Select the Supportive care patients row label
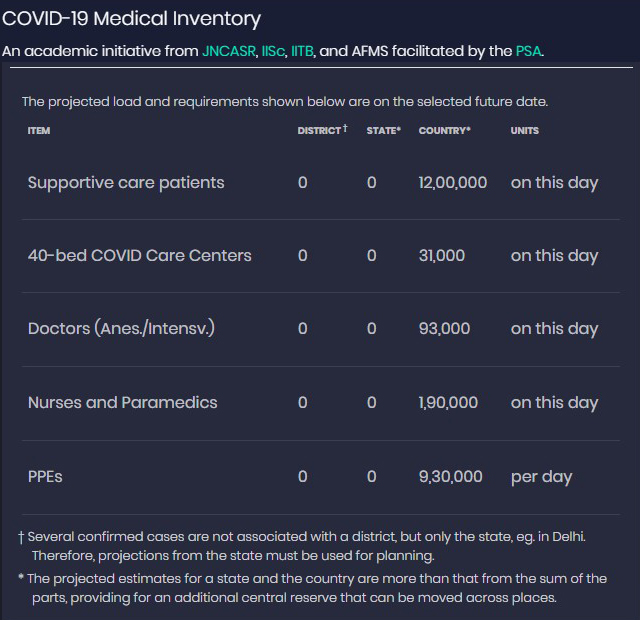 coord(126,183)
